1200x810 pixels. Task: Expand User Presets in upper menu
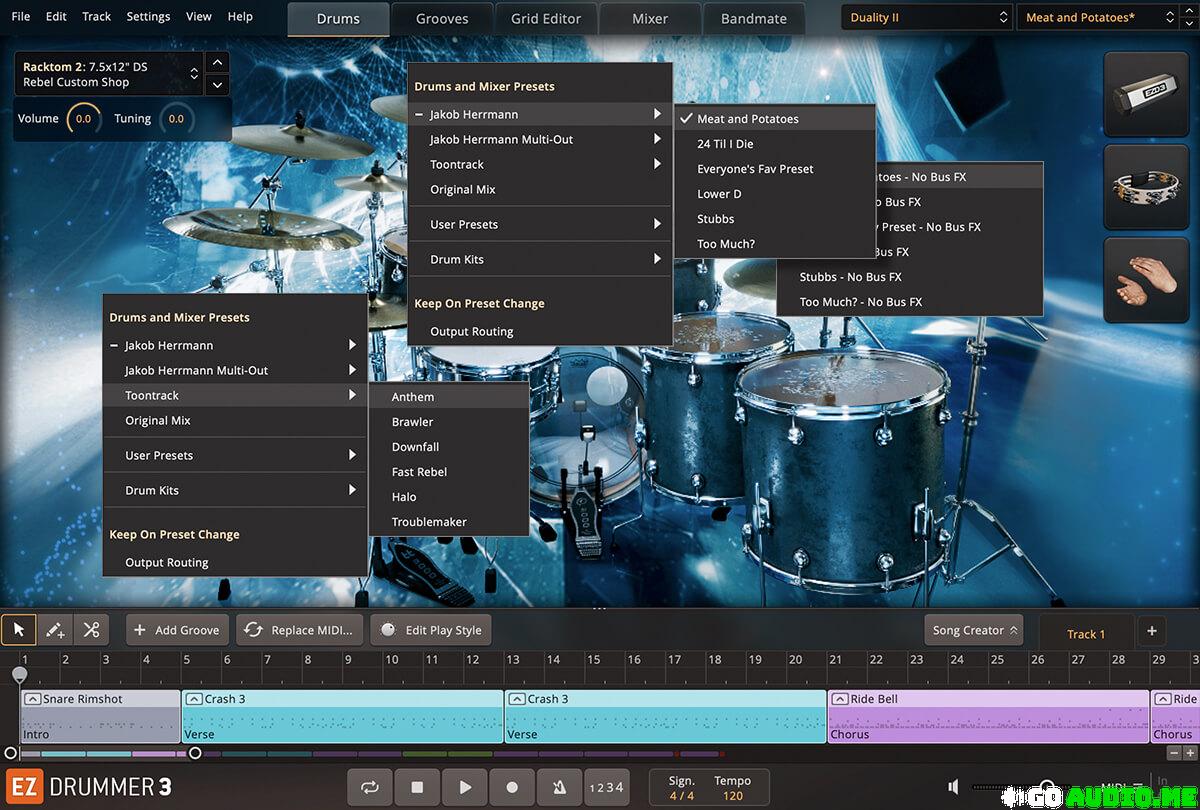coord(540,224)
